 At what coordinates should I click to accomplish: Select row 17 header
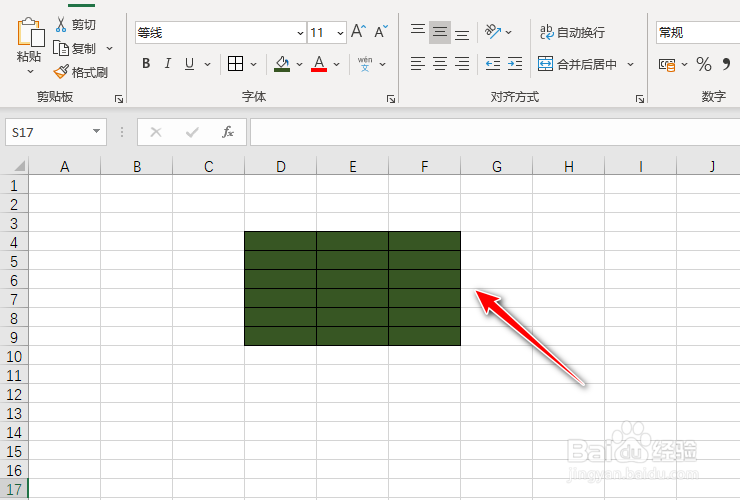(14, 489)
